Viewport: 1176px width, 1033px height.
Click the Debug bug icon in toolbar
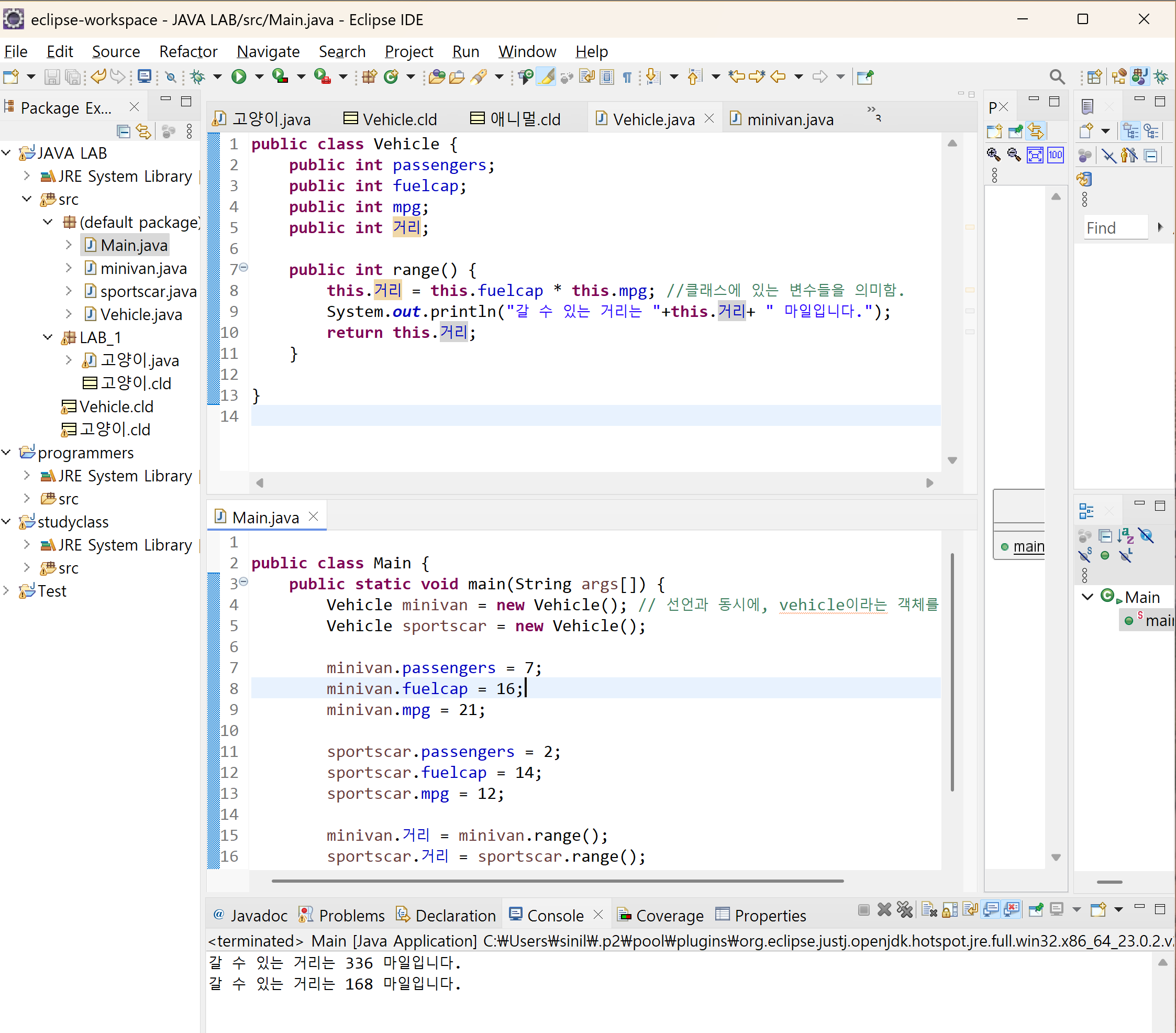coord(197,76)
